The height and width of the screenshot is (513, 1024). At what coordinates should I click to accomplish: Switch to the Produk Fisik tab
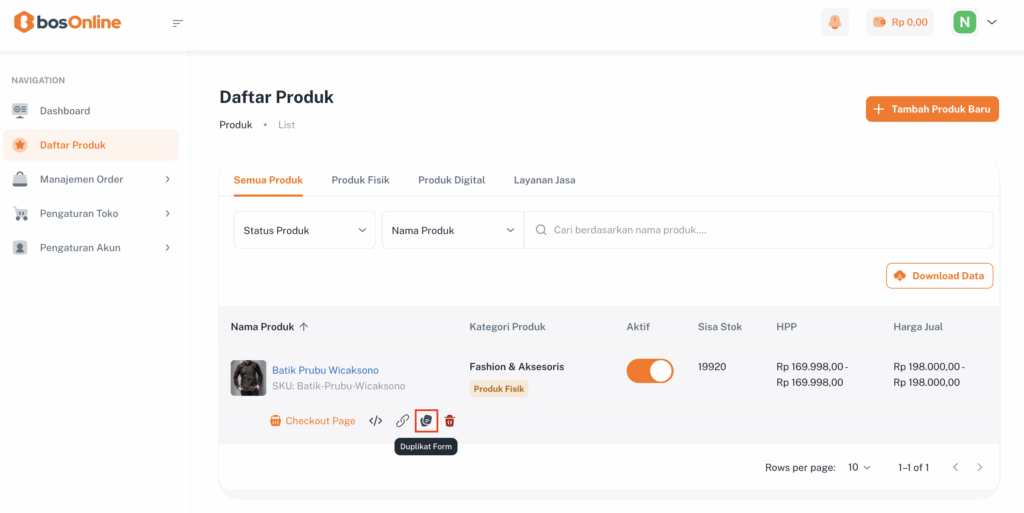tap(360, 180)
